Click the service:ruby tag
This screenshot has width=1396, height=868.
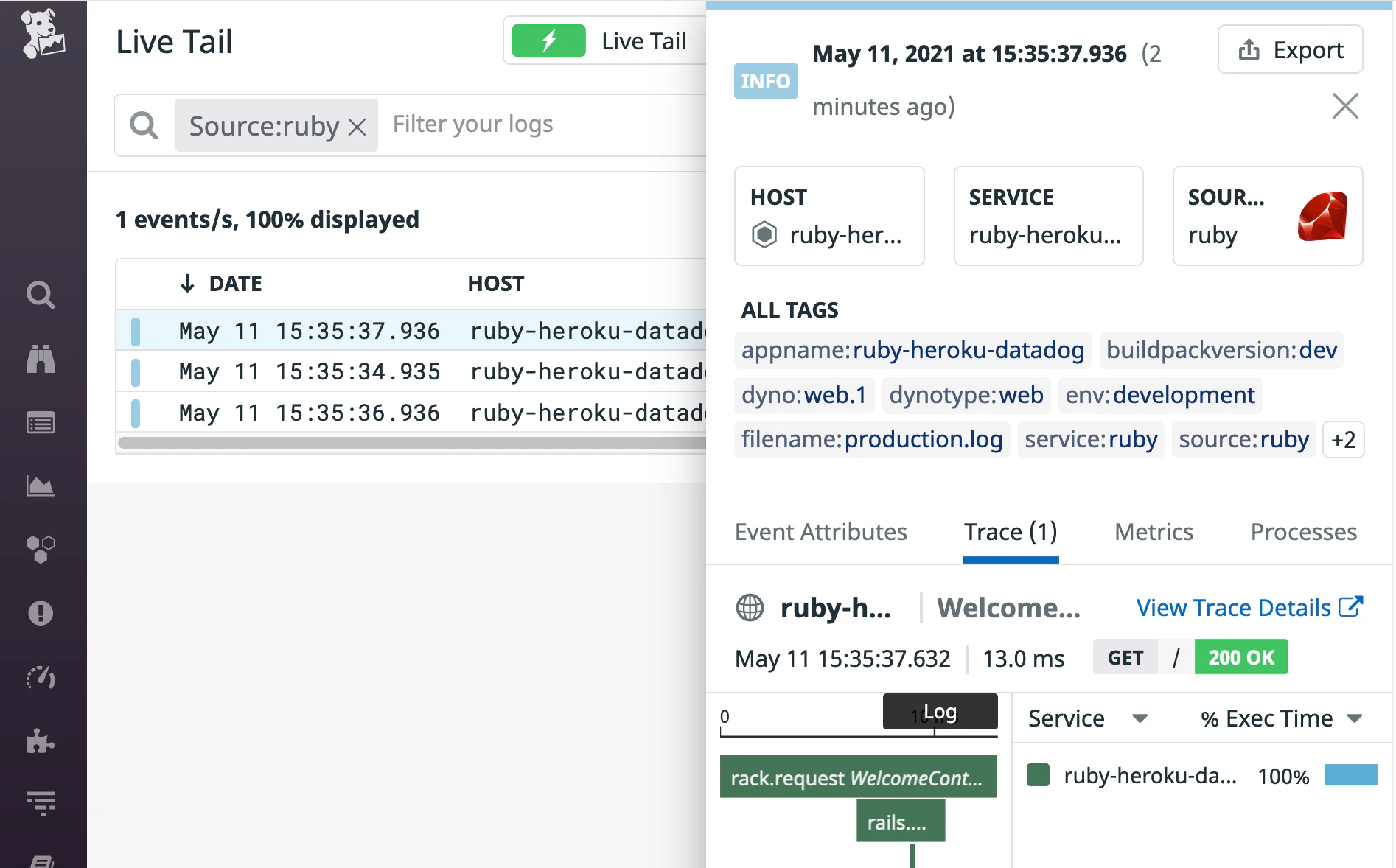tap(1091, 440)
